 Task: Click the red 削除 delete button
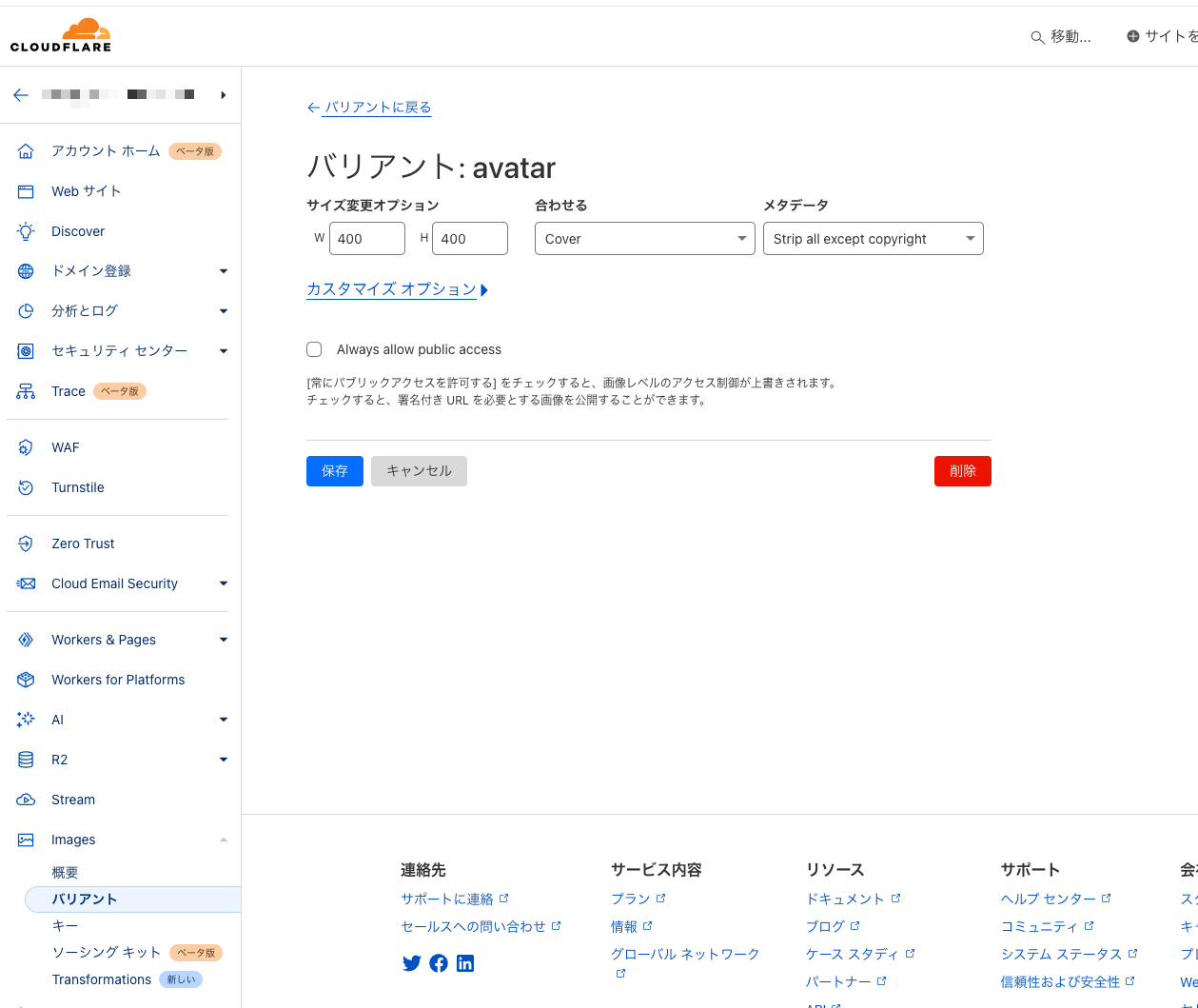pos(963,471)
